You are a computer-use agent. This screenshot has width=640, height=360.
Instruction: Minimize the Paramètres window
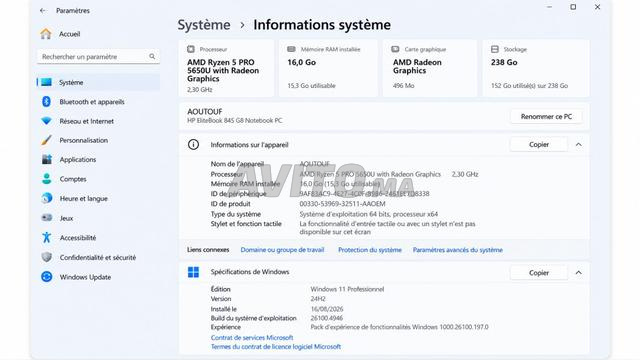549,7
